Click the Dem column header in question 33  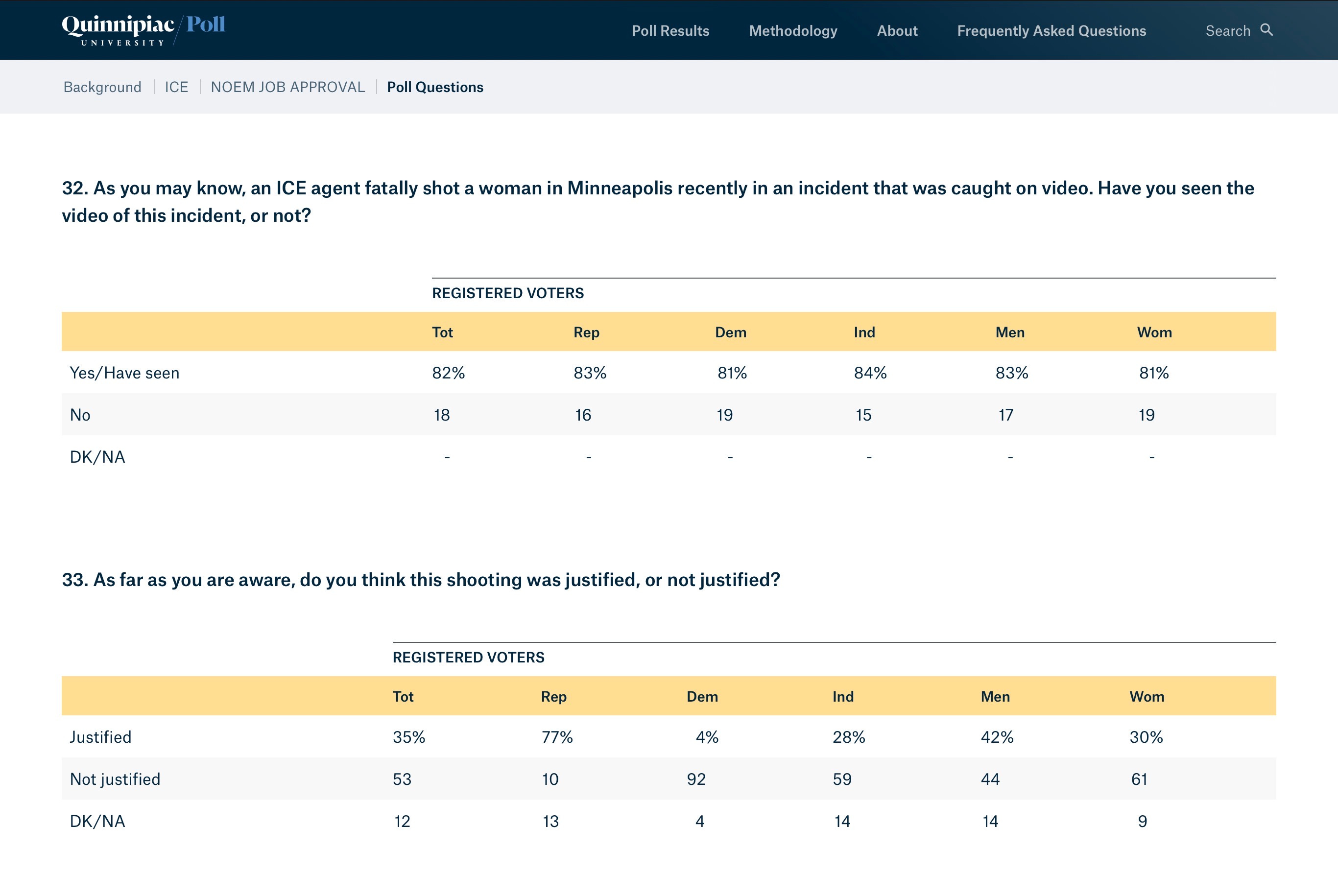(x=702, y=697)
